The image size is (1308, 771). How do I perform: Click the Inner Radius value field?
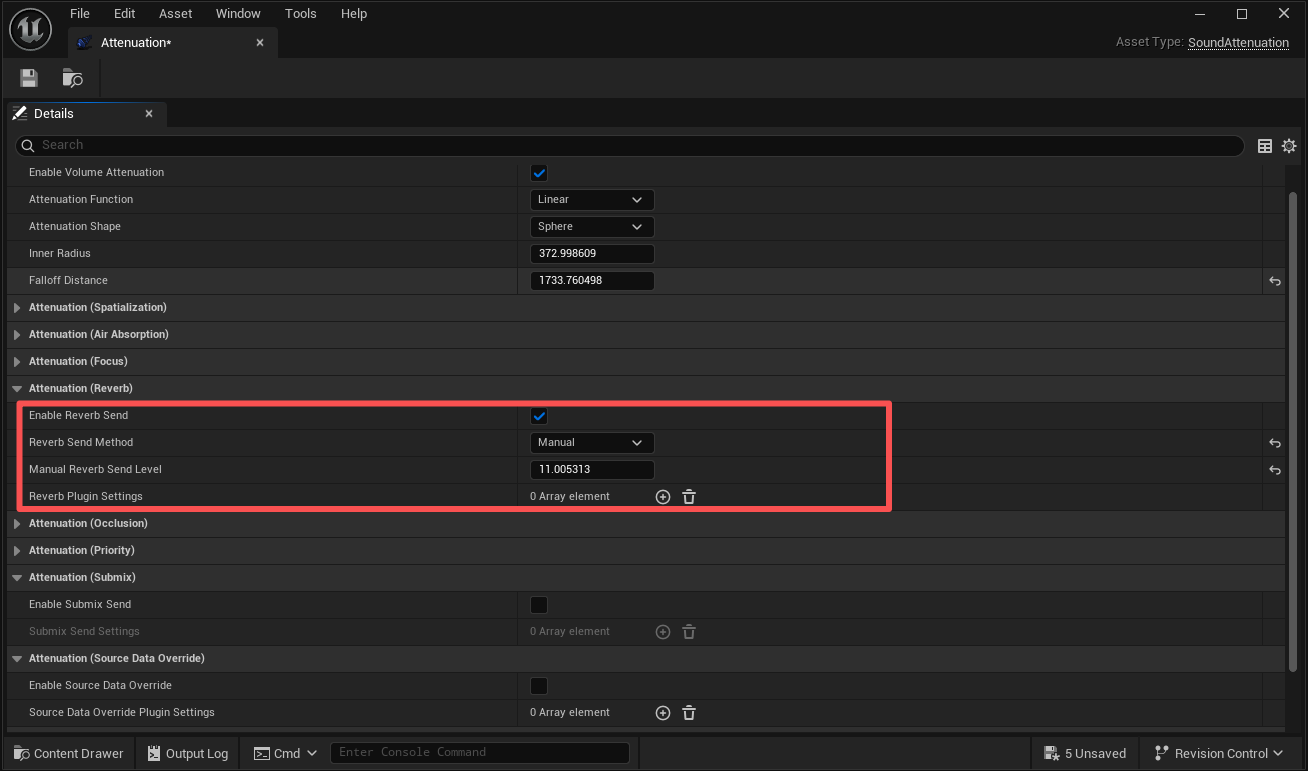[591, 254]
